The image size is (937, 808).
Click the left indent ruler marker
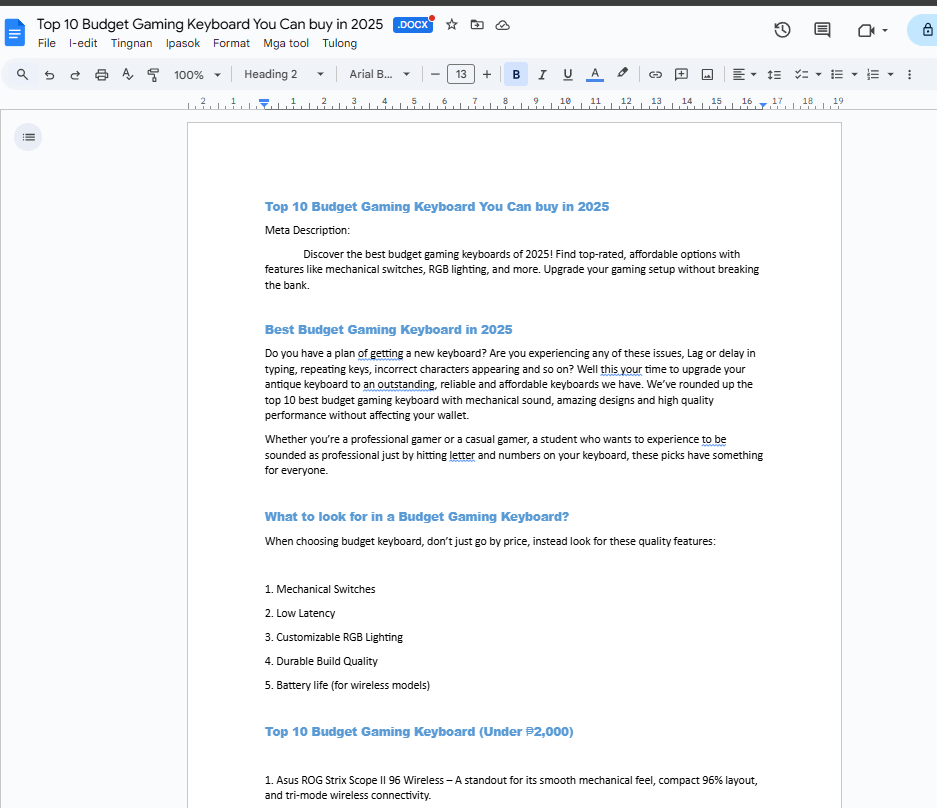tap(264, 103)
